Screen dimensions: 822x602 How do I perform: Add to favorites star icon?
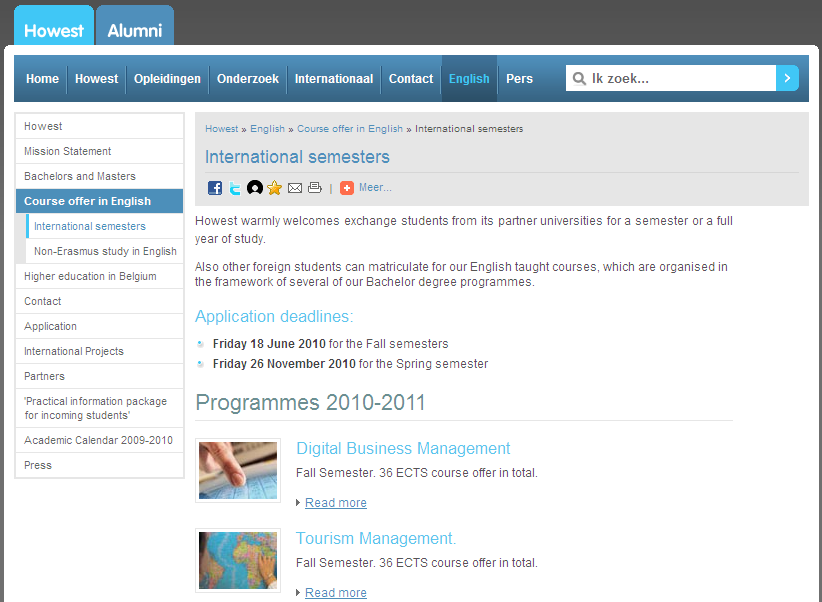click(x=274, y=188)
